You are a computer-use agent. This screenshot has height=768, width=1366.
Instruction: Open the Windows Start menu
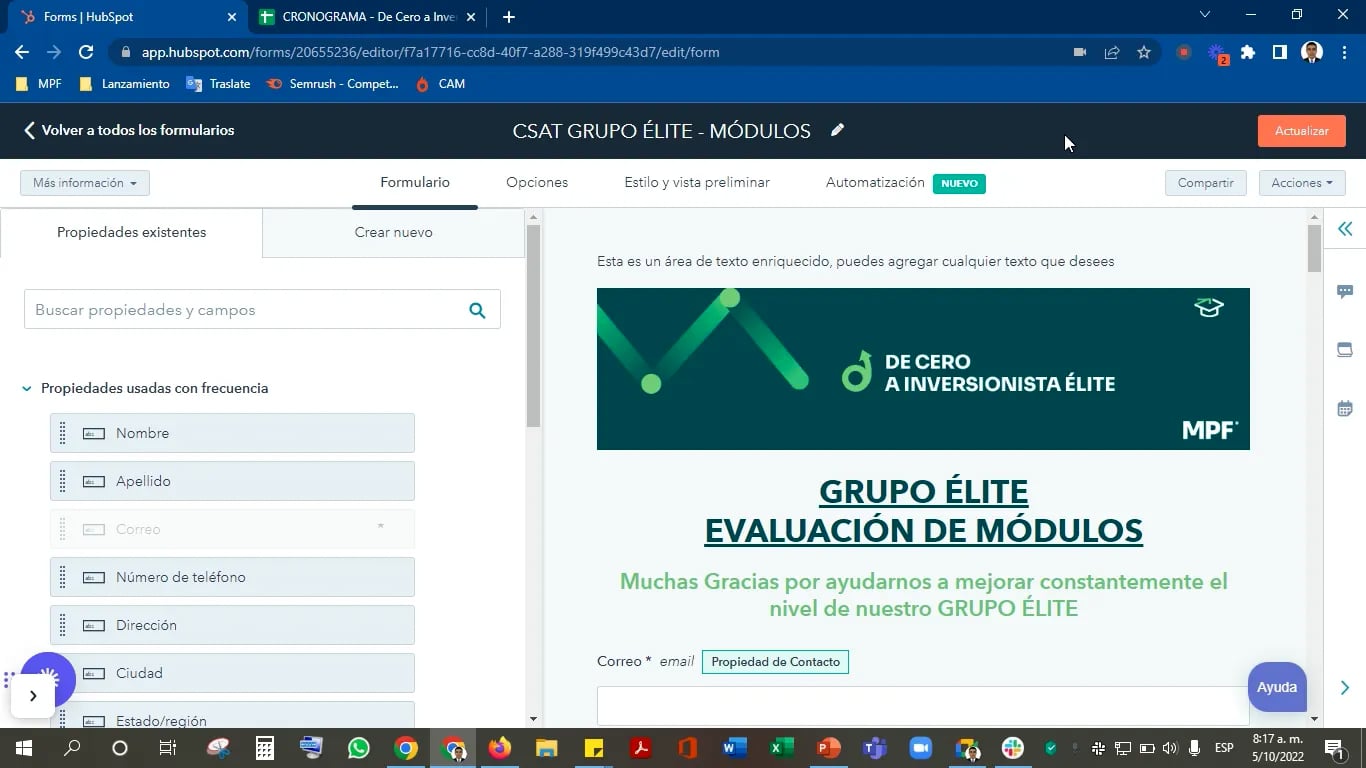coord(23,748)
